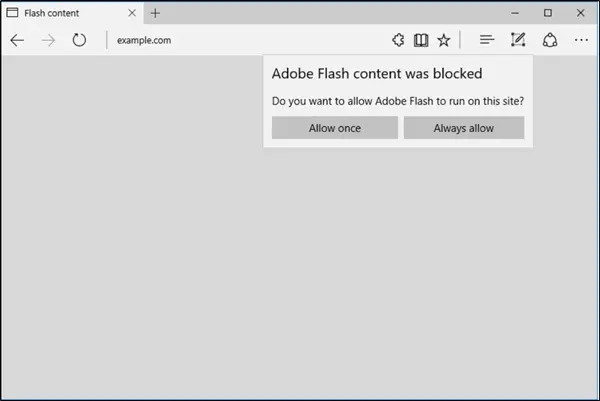Open the Hub panel
This screenshot has height=401, width=600.
pos(487,39)
